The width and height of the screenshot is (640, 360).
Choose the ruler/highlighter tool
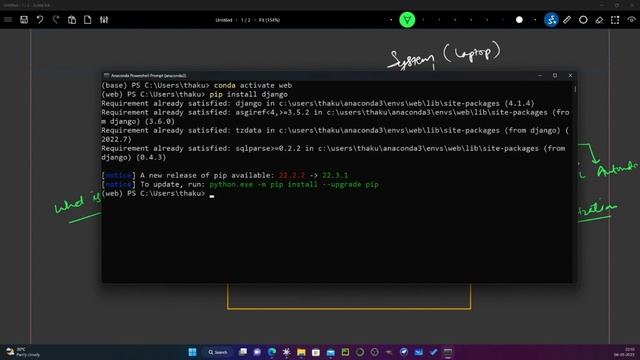[567, 20]
